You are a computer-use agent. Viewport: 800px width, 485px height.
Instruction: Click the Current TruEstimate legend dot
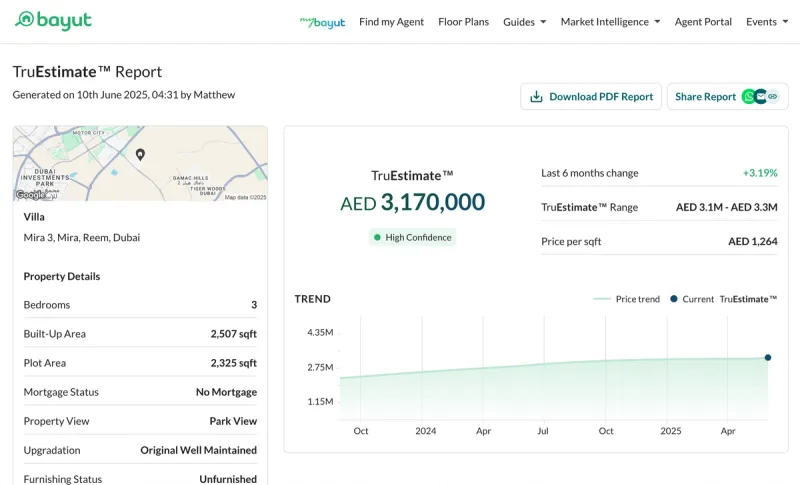(x=674, y=299)
